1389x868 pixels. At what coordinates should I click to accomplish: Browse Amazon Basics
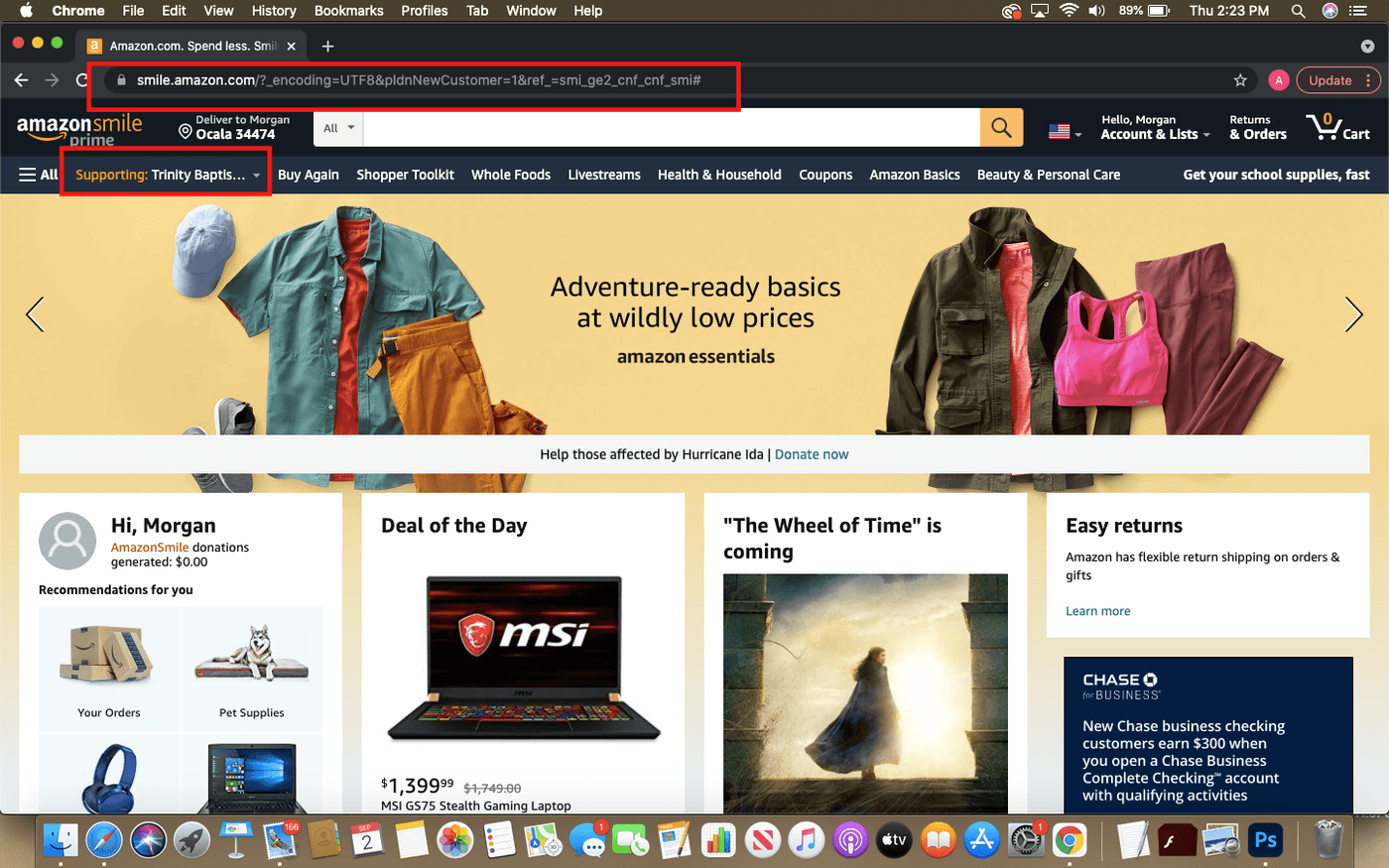[915, 175]
